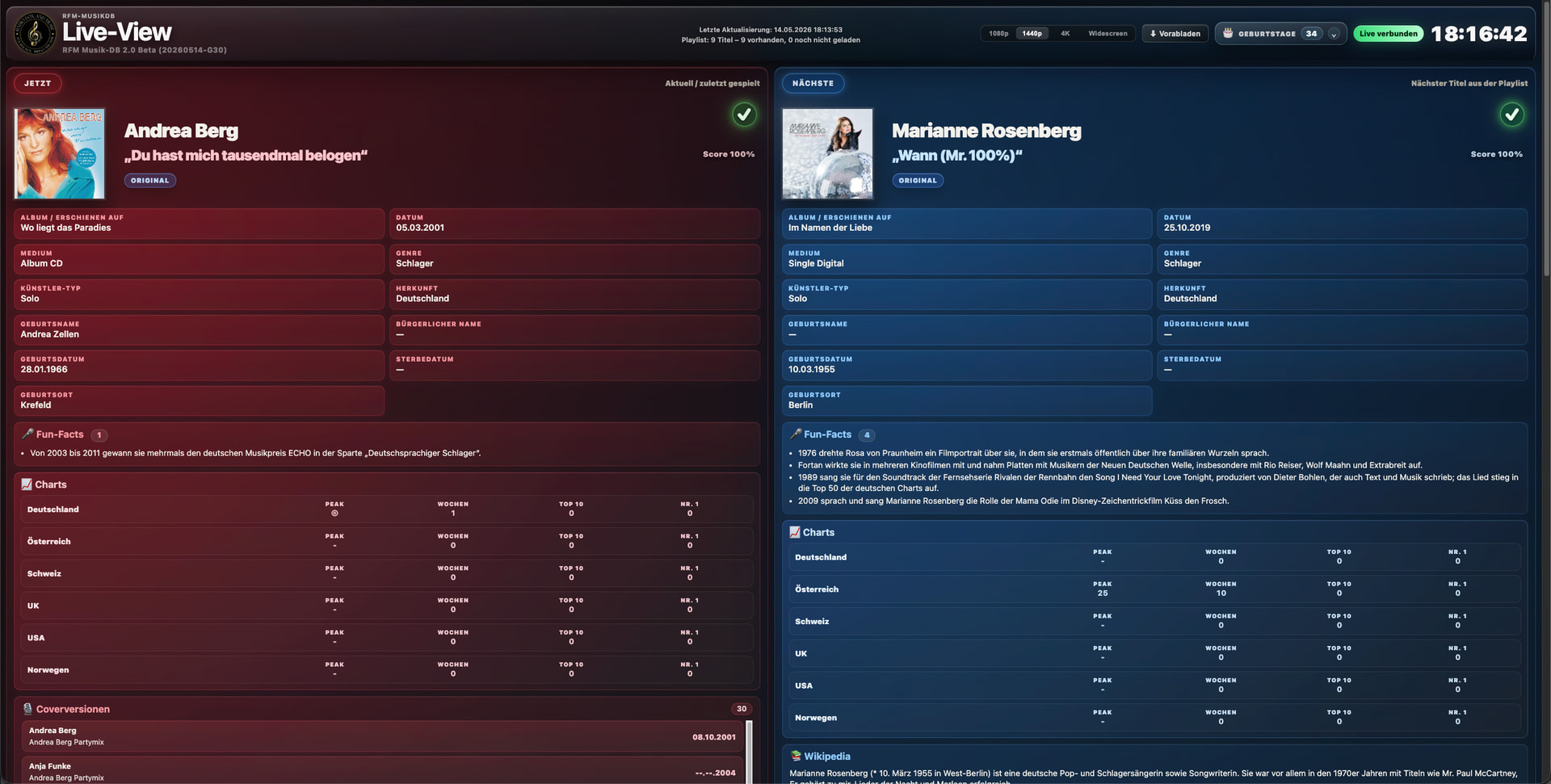
Task: Select the 1440p resolution option
Action: tap(1032, 34)
